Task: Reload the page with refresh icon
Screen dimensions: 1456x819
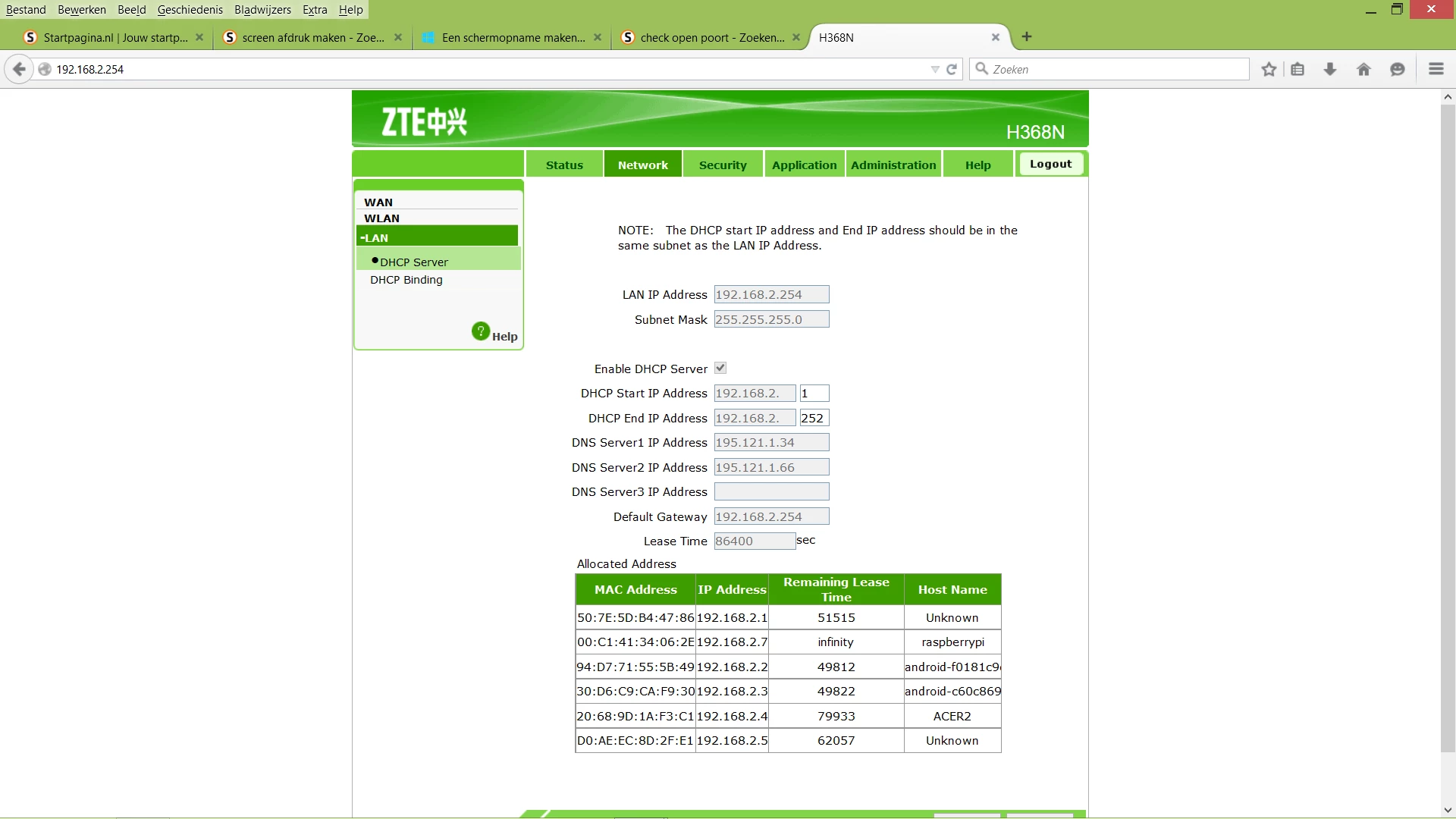Action: [x=952, y=69]
